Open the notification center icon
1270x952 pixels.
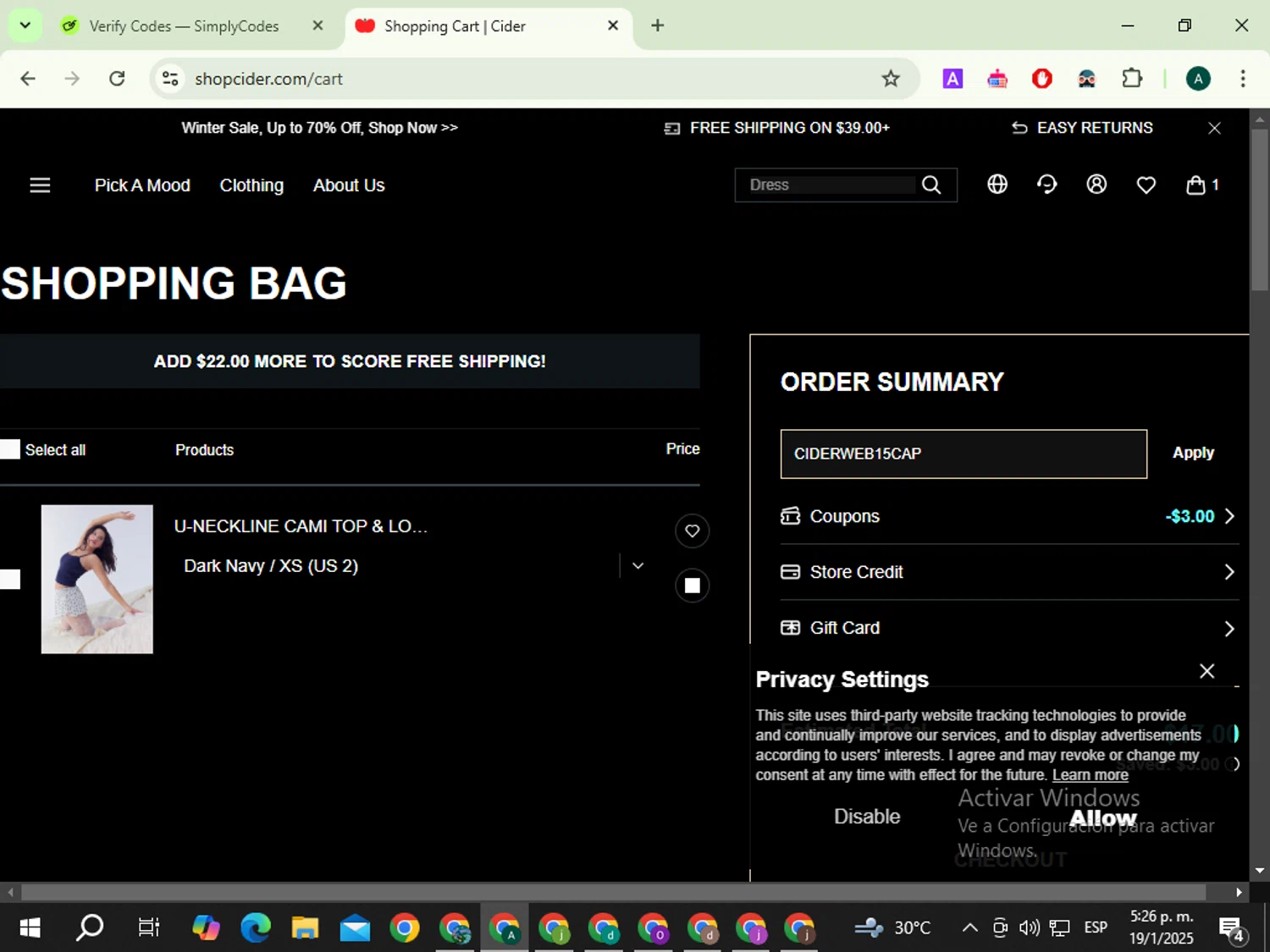(x=1231, y=928)
